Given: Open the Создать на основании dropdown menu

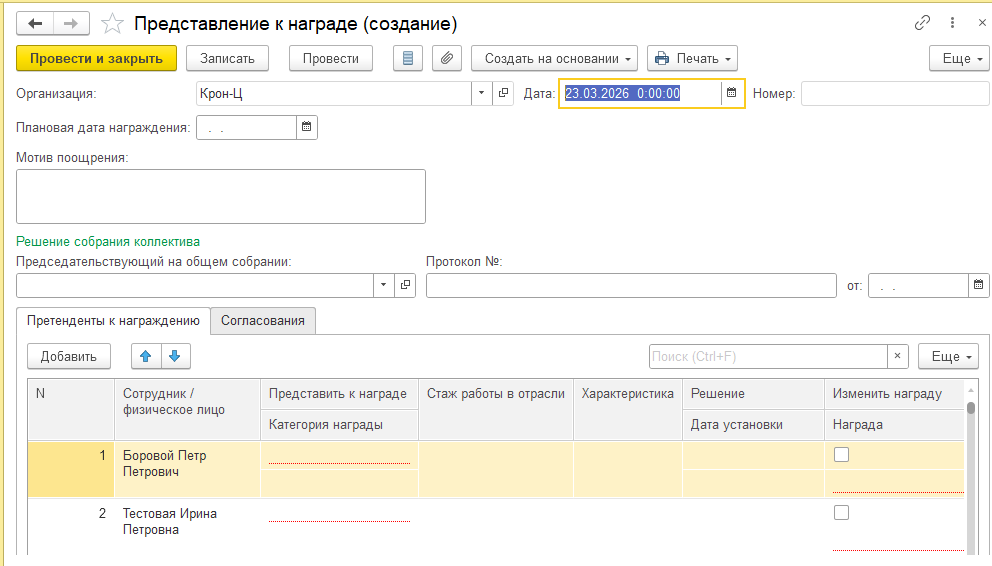Looking at the screenshot, I should pos(554,58).
